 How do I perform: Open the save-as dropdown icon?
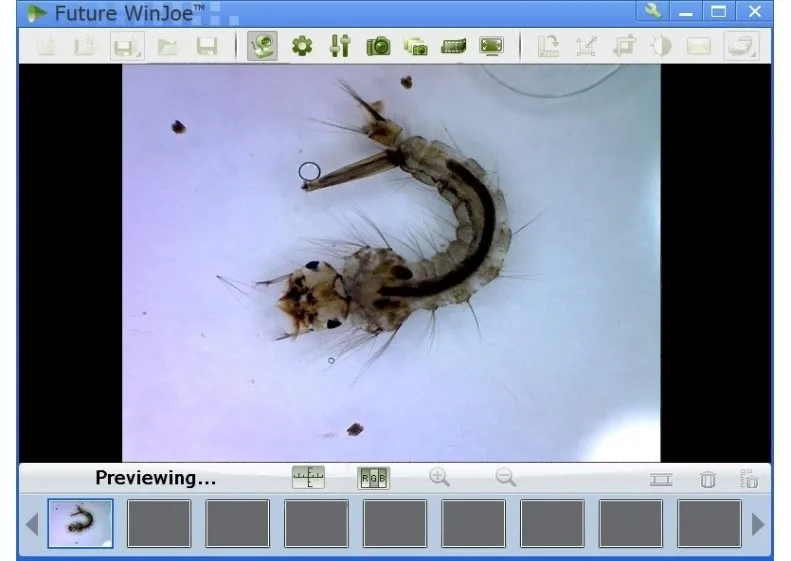pos(127,46)
